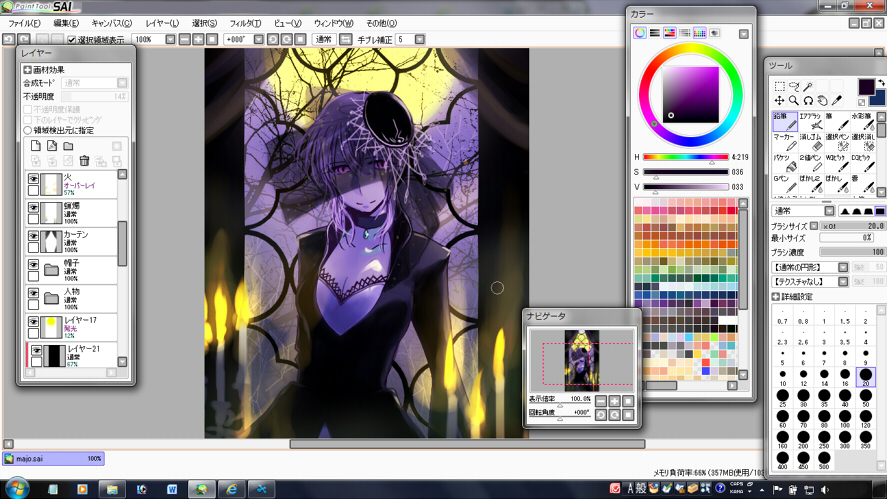Select the lasso selection tool
This screenshot has height=499, width=887.
794,86
